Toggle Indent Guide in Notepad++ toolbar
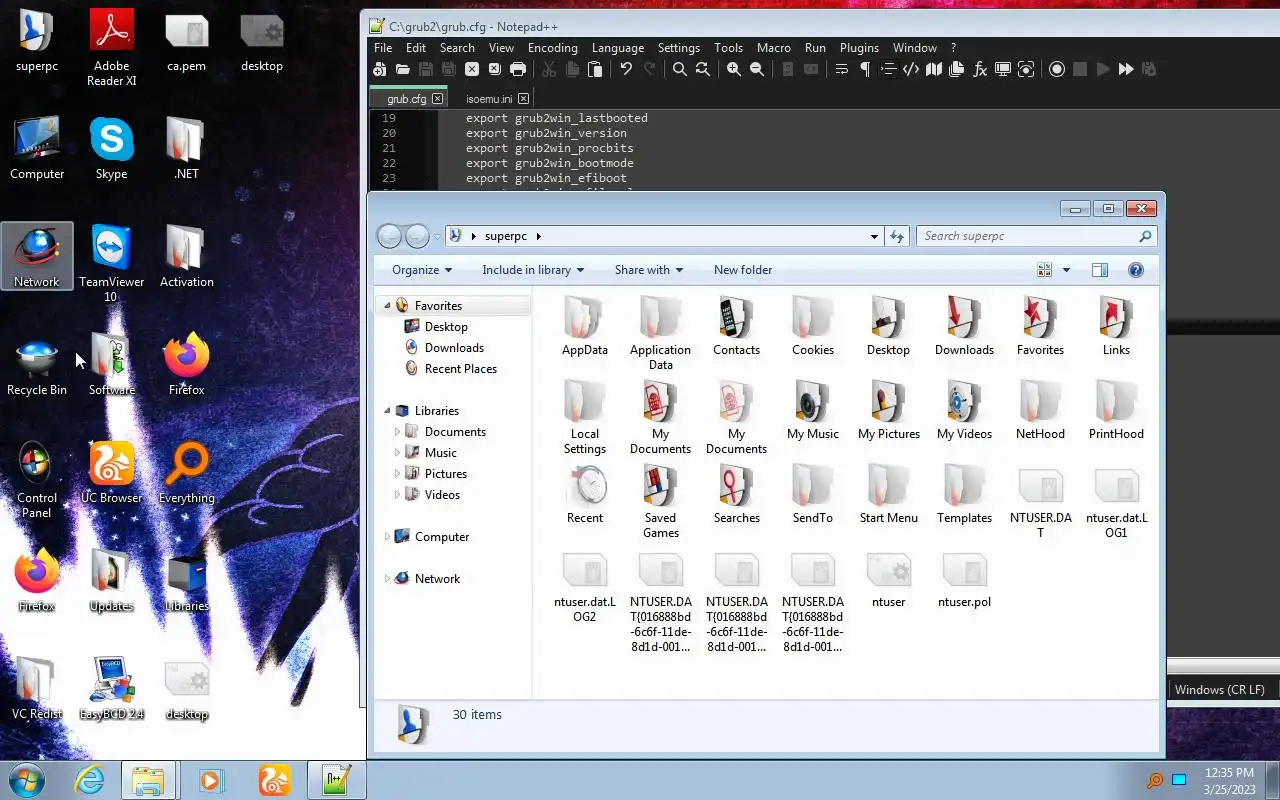 click(888, 69)
